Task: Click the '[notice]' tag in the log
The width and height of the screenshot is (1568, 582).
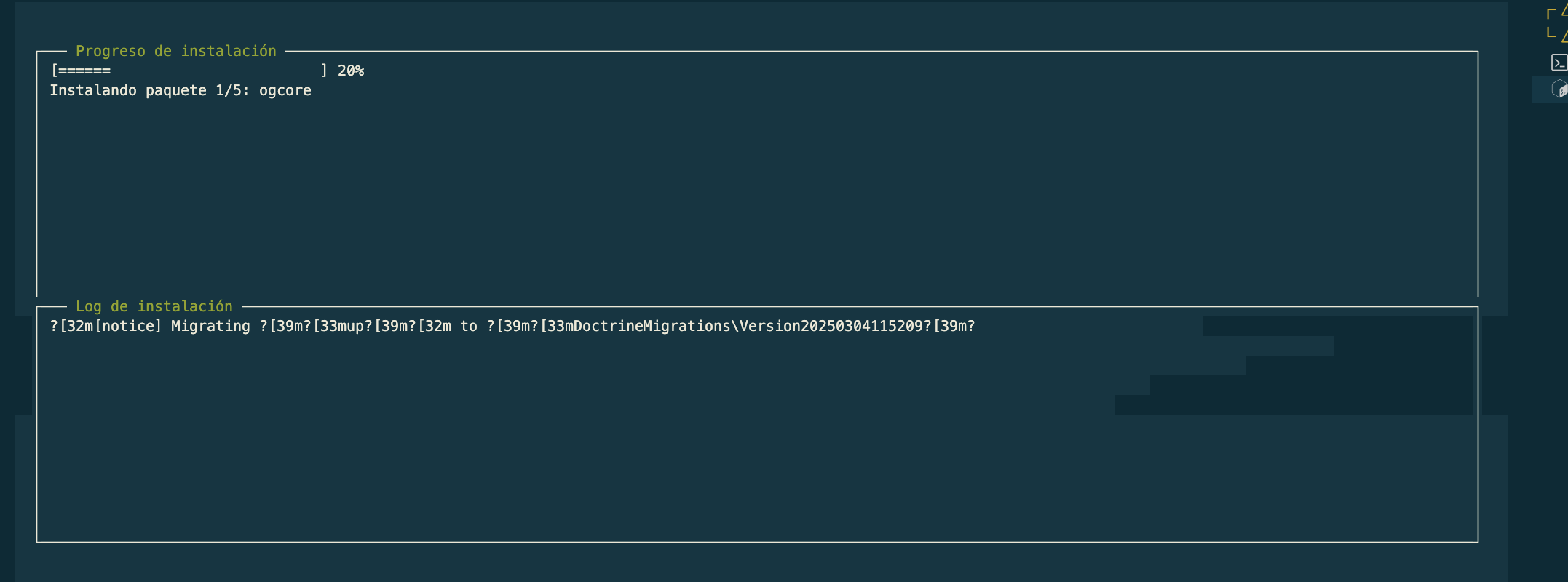Action: click(x=128, y=326)
